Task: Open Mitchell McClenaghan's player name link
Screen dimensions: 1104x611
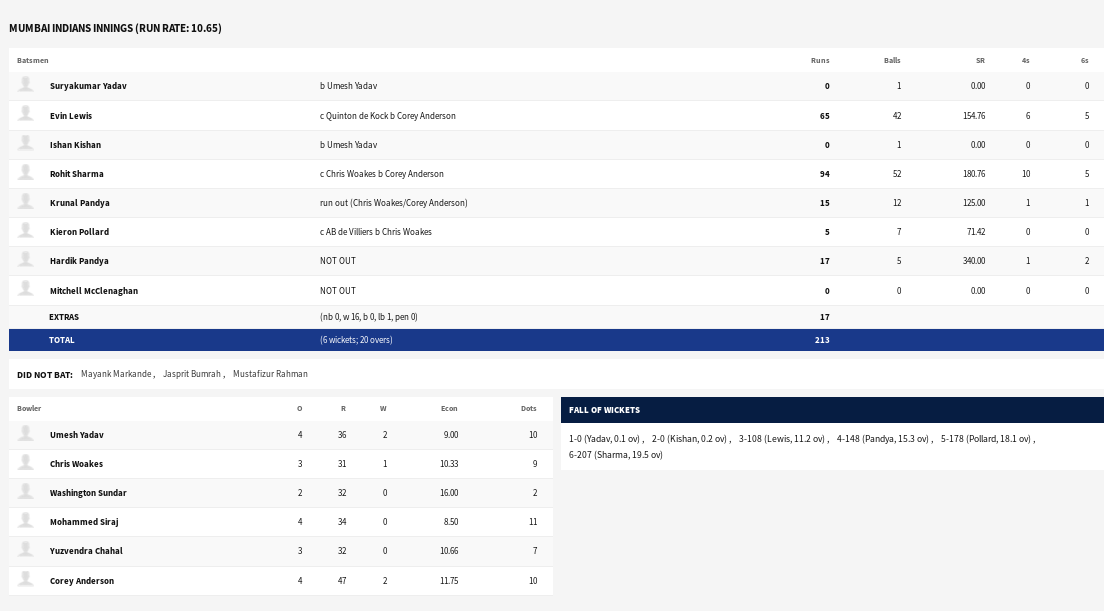Action: click(94, 291)
